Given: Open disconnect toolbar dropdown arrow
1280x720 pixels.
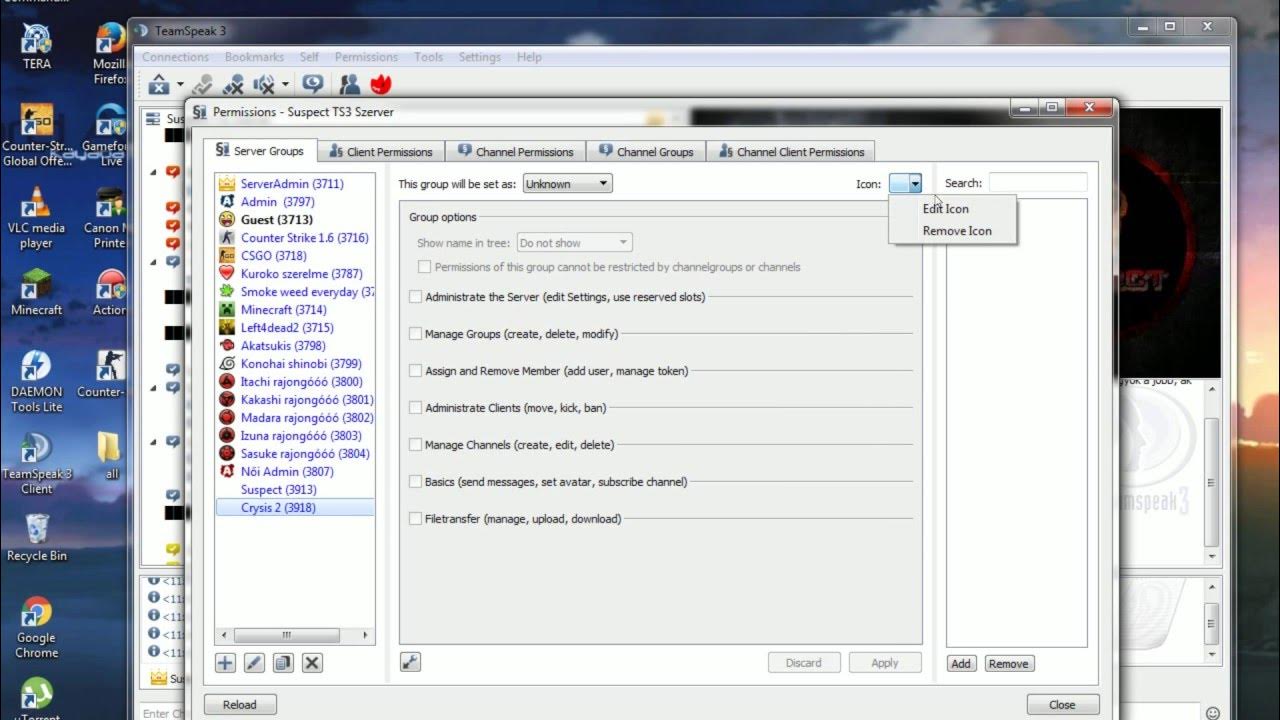Looking at the screenshot, I should click(180, 85).
